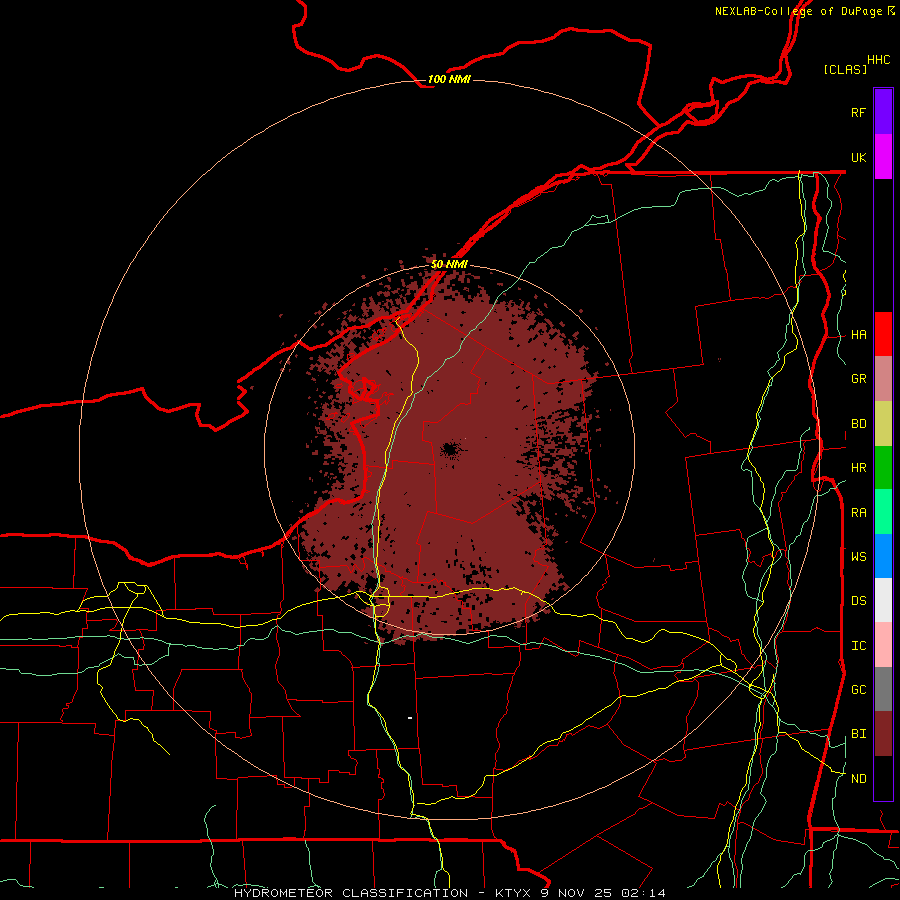Click the UK legend label
This screenshot has width=900, height=900.
point(858,157)
